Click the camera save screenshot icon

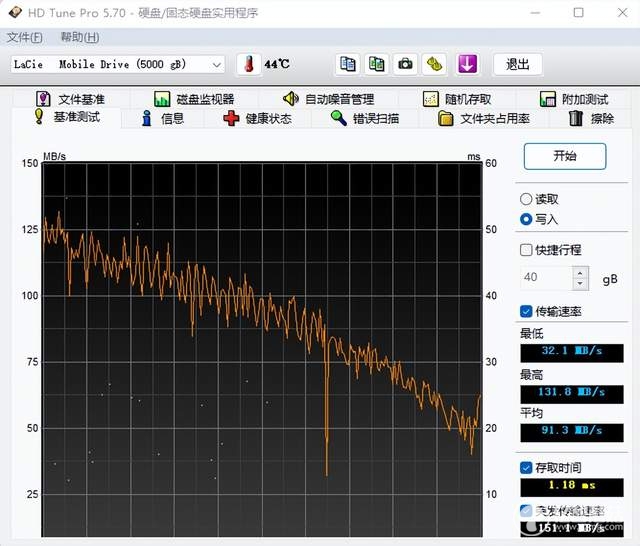pyautogui.click(x=405, y=64)
